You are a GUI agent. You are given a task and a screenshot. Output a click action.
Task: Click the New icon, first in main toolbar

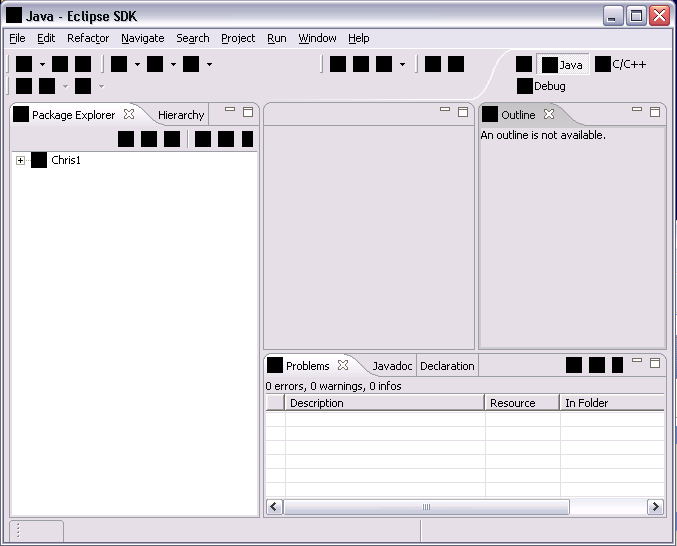pos(24,64)
